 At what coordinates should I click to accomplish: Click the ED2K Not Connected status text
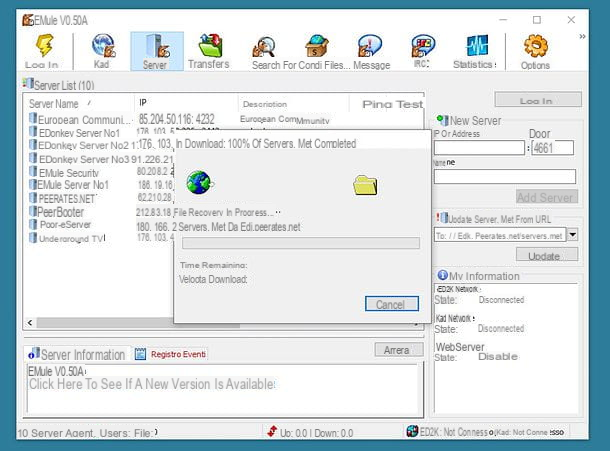tap(454, 432)
